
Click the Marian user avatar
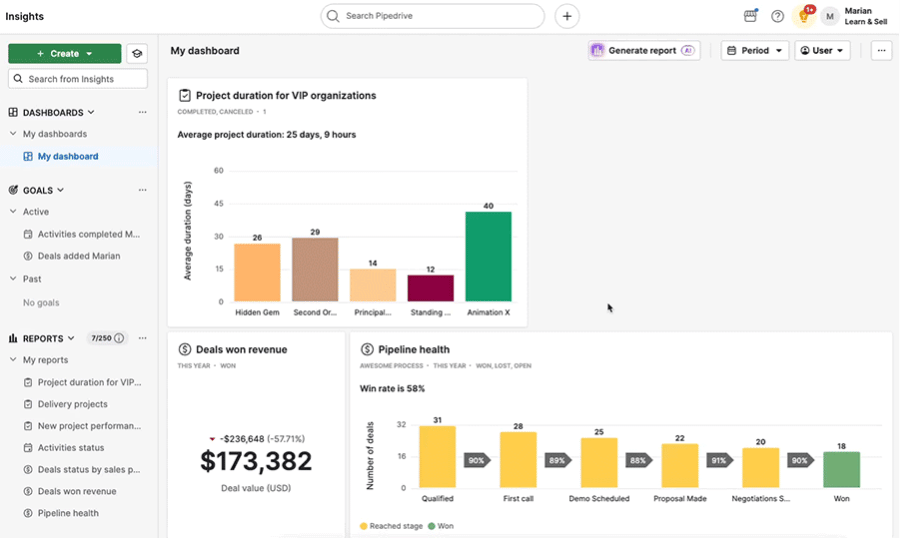point(829,16)
